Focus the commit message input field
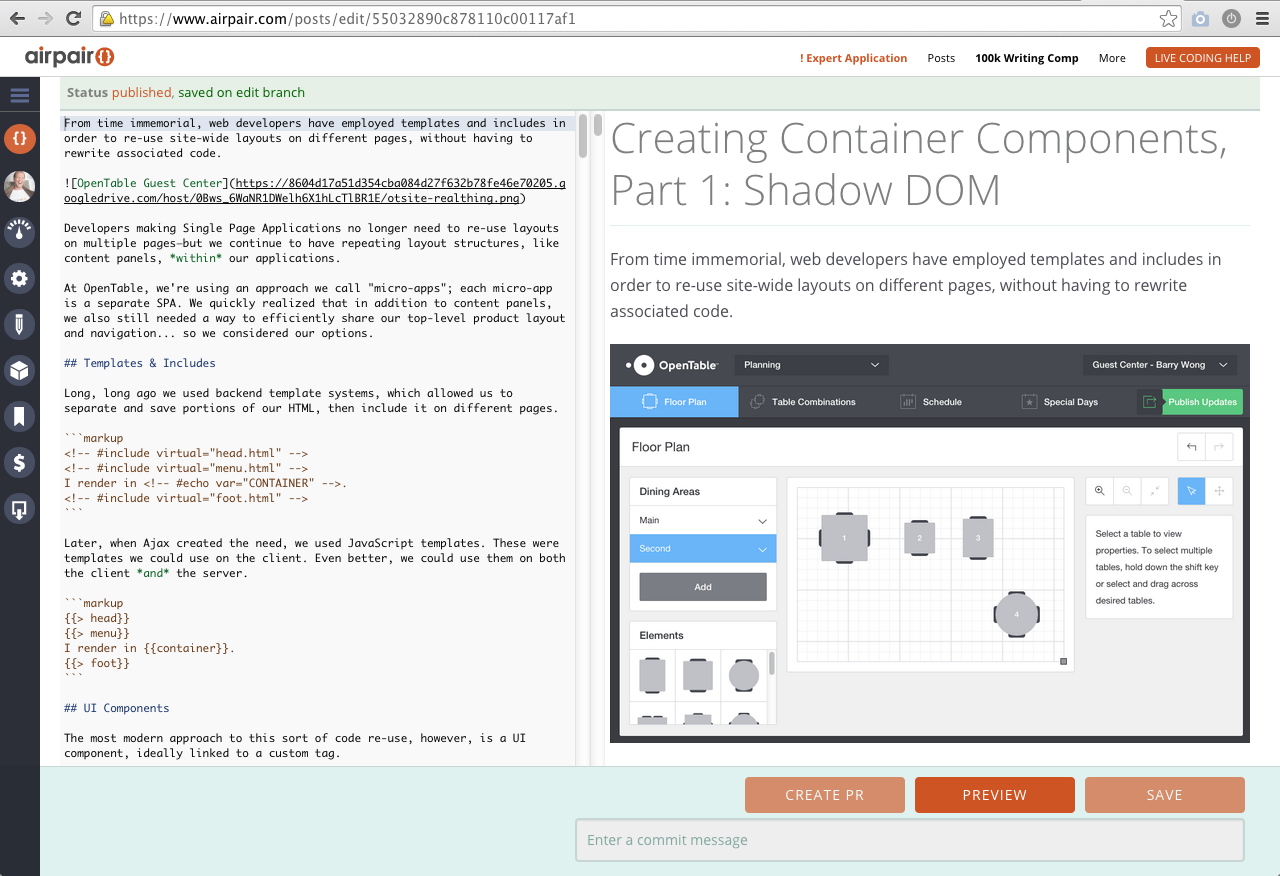 click(909, 840)
